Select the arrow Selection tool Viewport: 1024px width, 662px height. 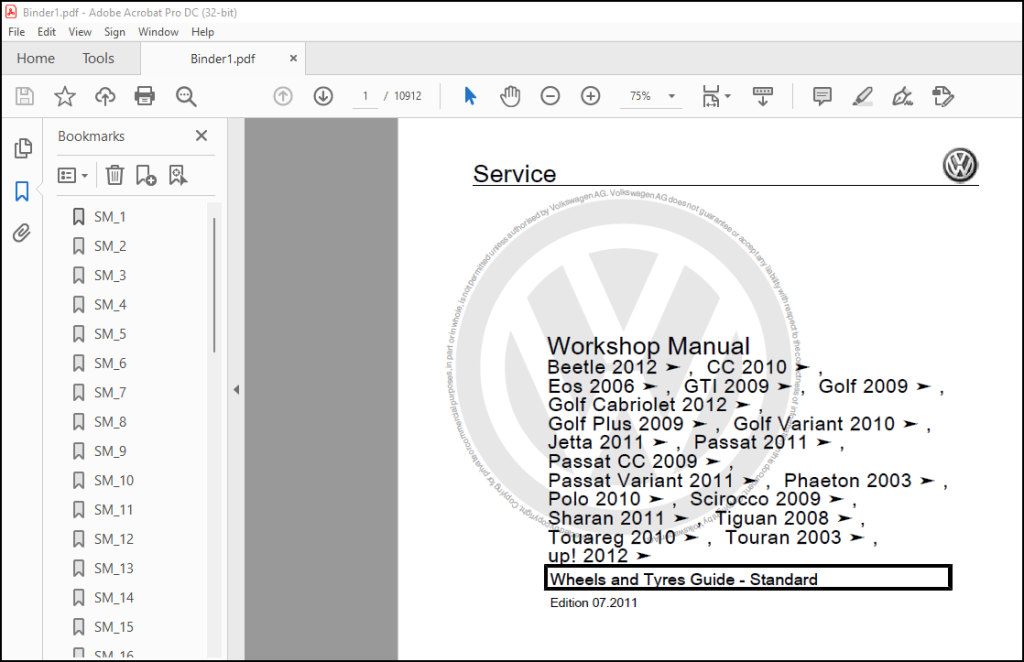click(x=470, y=97)
